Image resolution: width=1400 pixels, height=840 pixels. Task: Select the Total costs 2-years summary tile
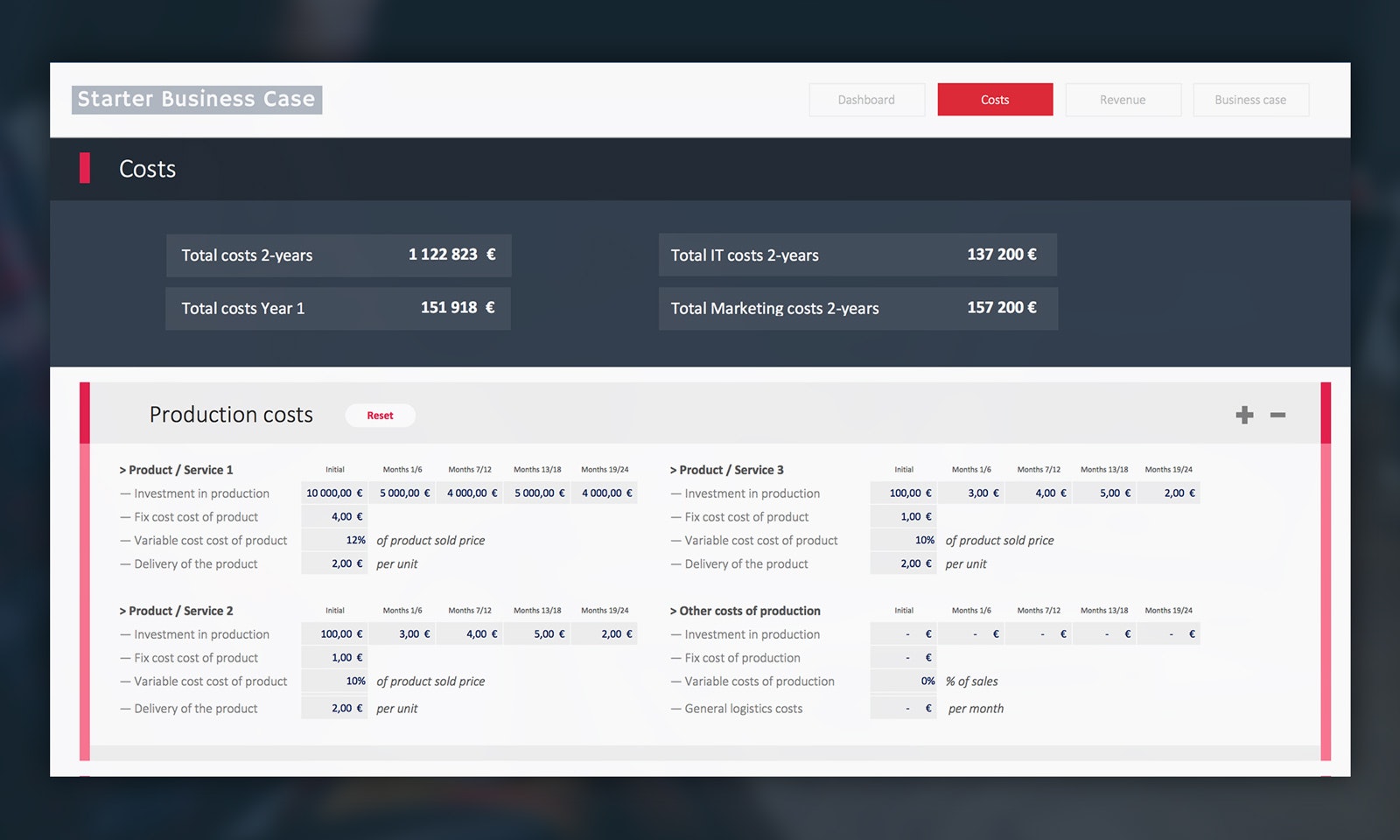coord(338,255)
